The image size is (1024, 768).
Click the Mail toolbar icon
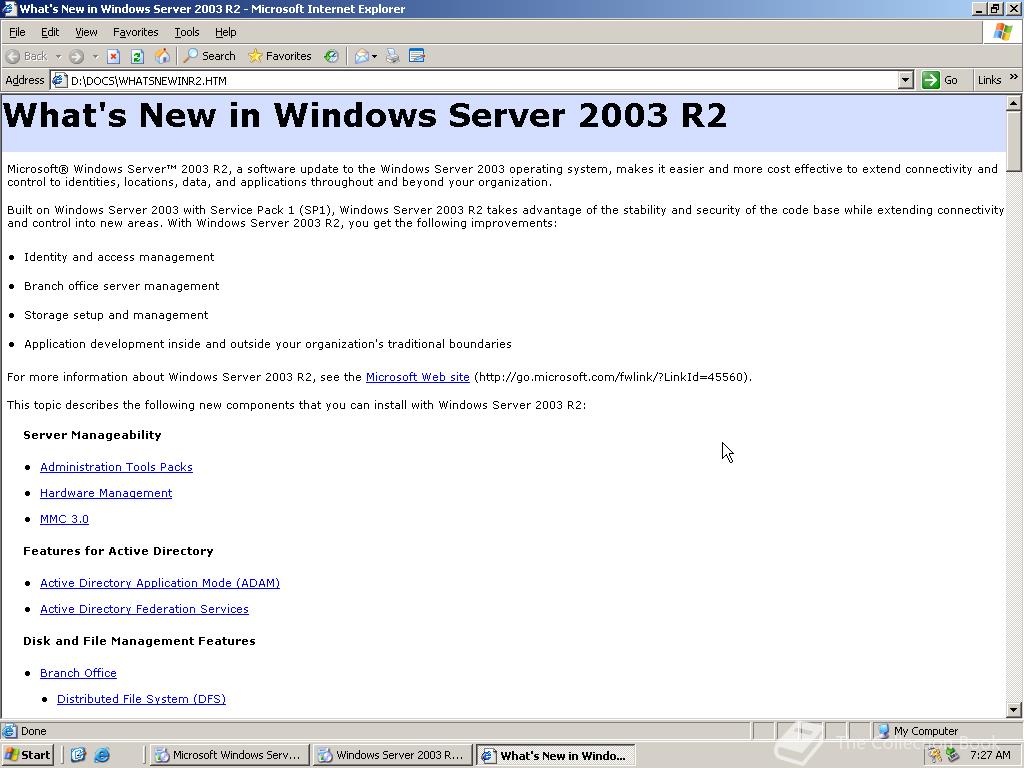[x=361, y=56]
